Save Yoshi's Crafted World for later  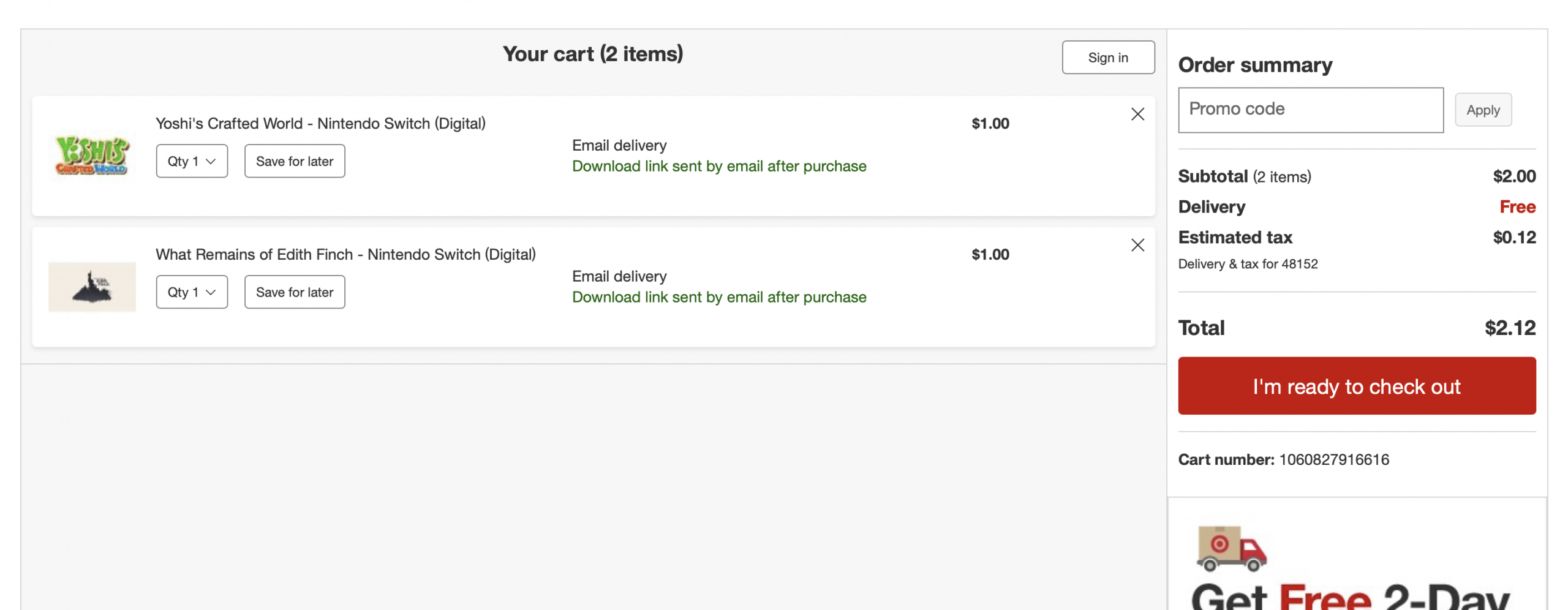(295, 161)
